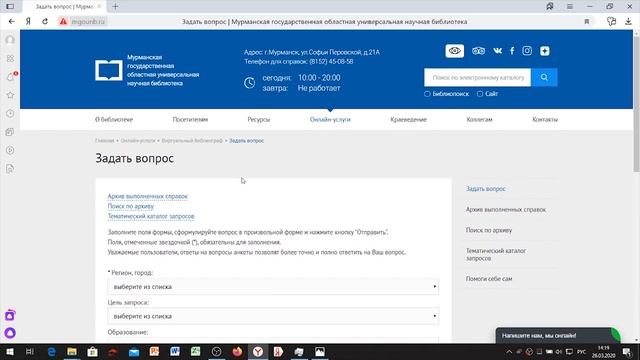Click the white plus social icon
Screen dimensions: 640x360
(x=544, y=51)
